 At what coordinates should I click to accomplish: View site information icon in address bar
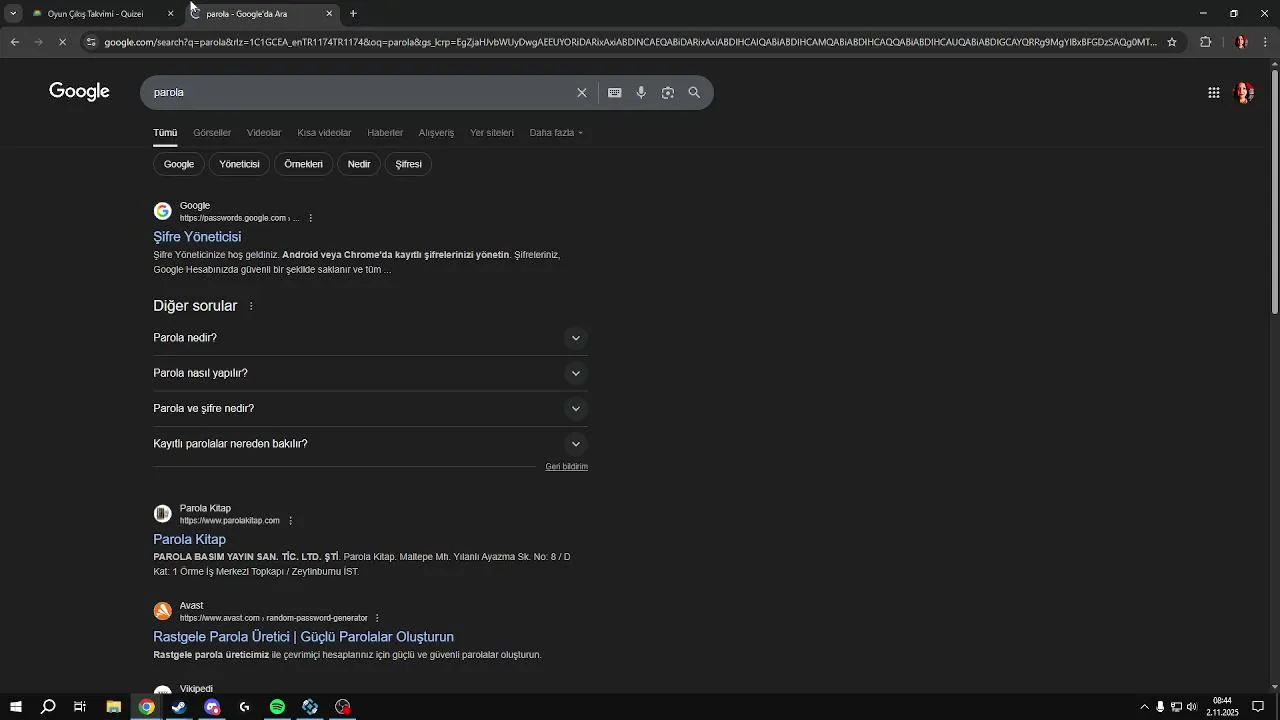(x=91, y=42)
